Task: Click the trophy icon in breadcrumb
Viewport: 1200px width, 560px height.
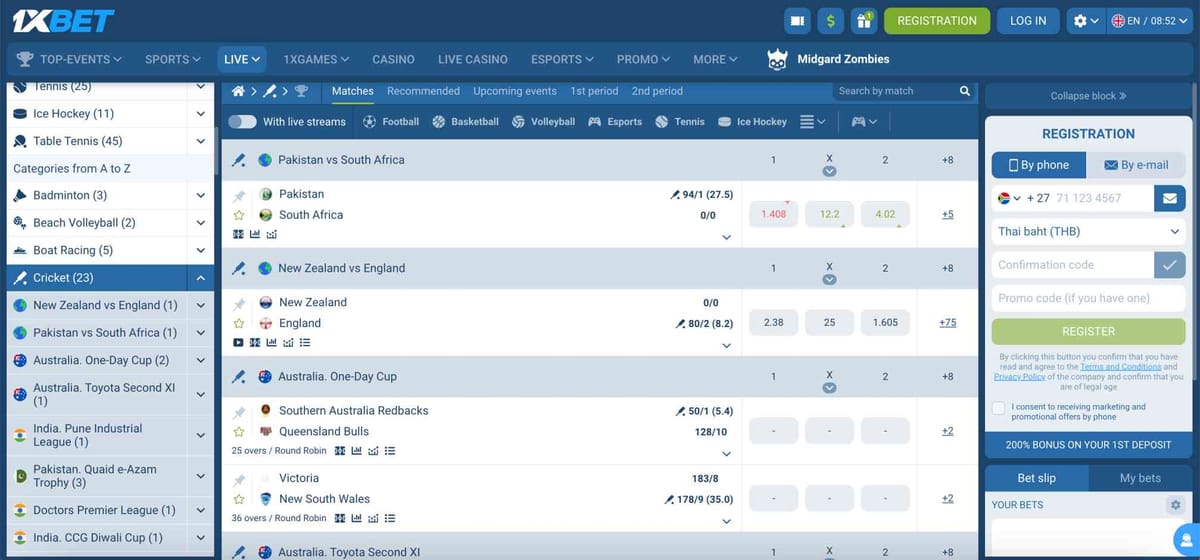Action: (300, 91)
